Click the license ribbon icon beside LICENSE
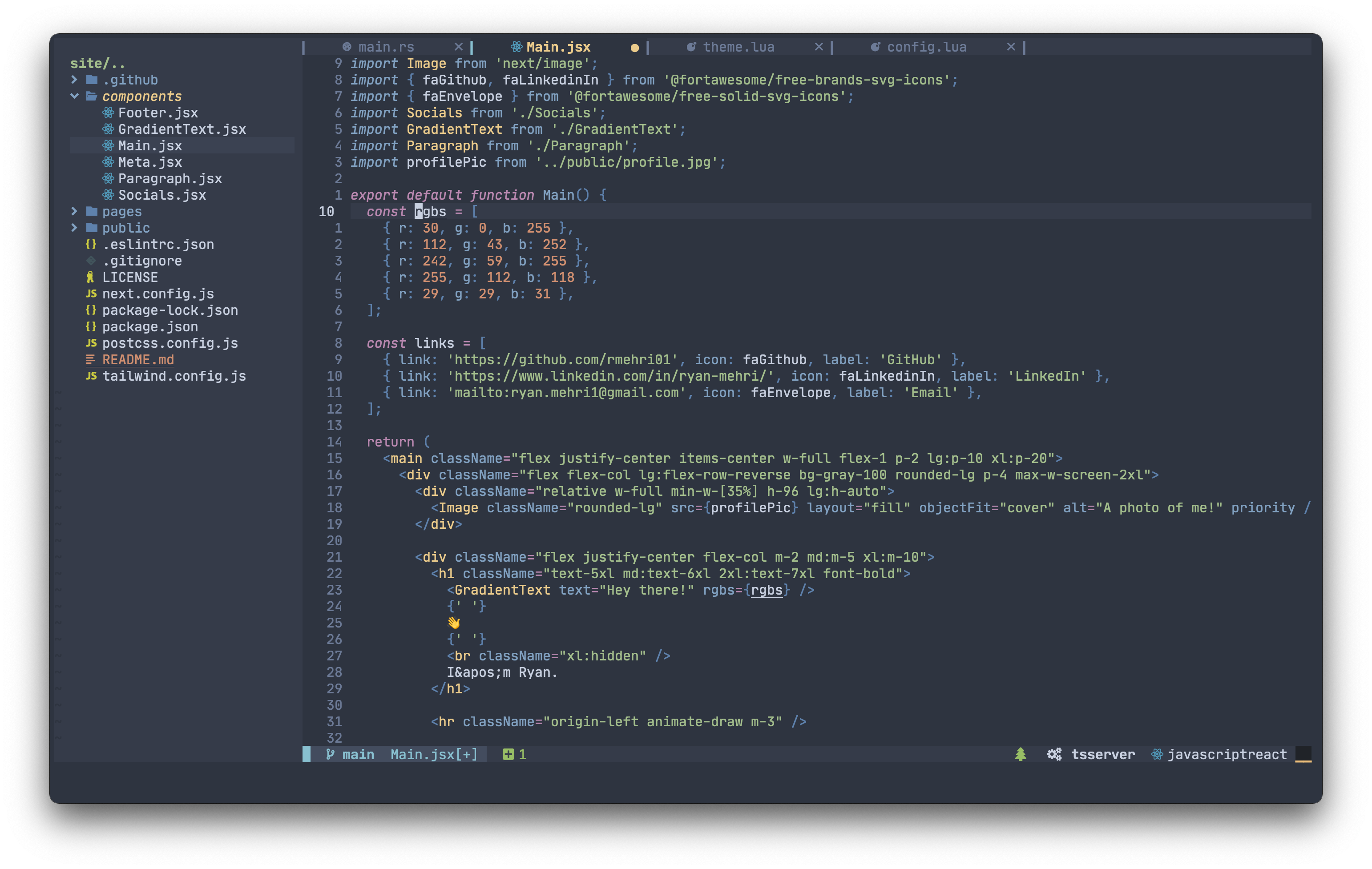This screenshot has width=1372, height=869. pyautogui.click(x=91, y=278)
